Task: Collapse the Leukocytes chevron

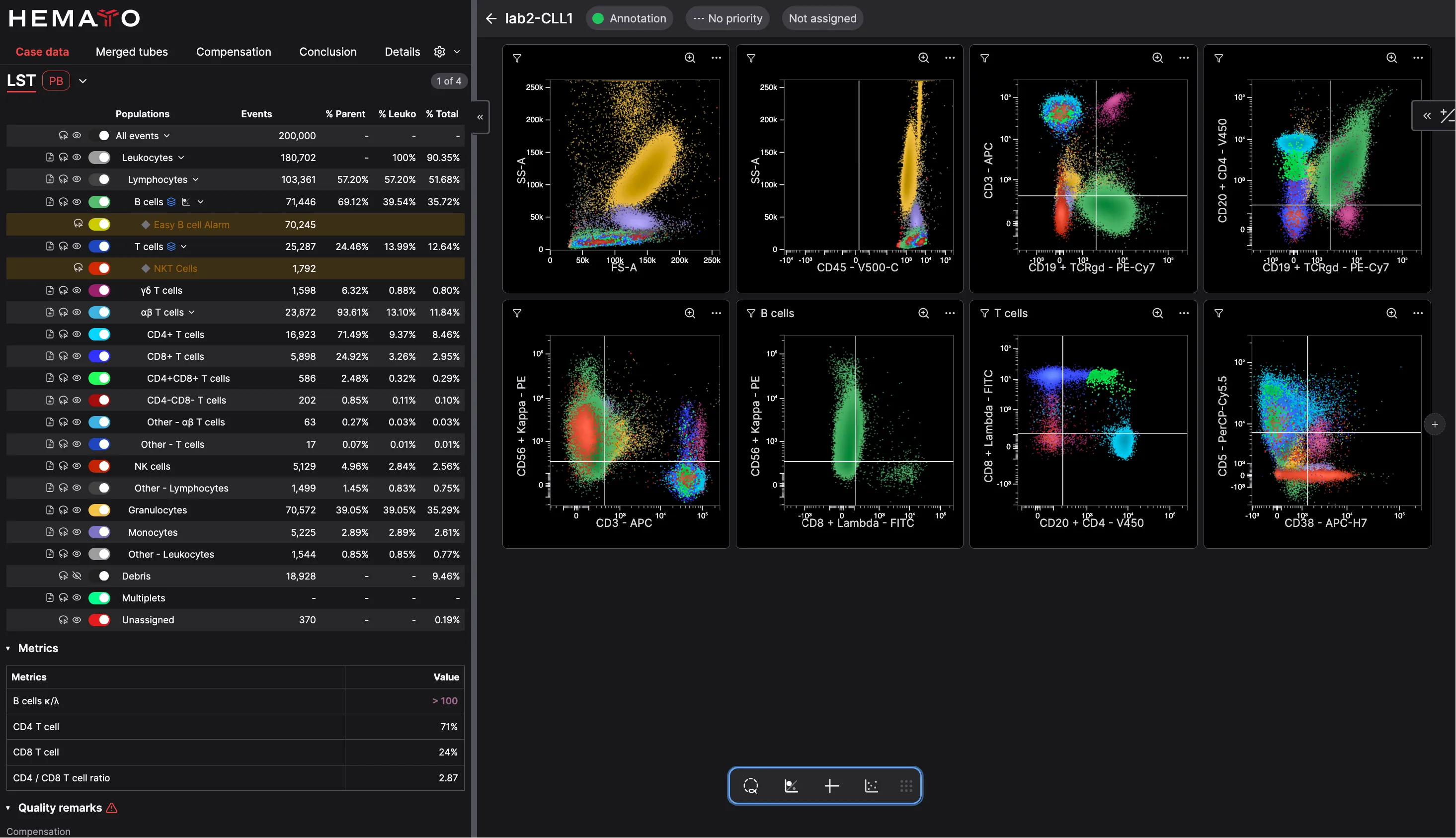Action: pos(181,157)
